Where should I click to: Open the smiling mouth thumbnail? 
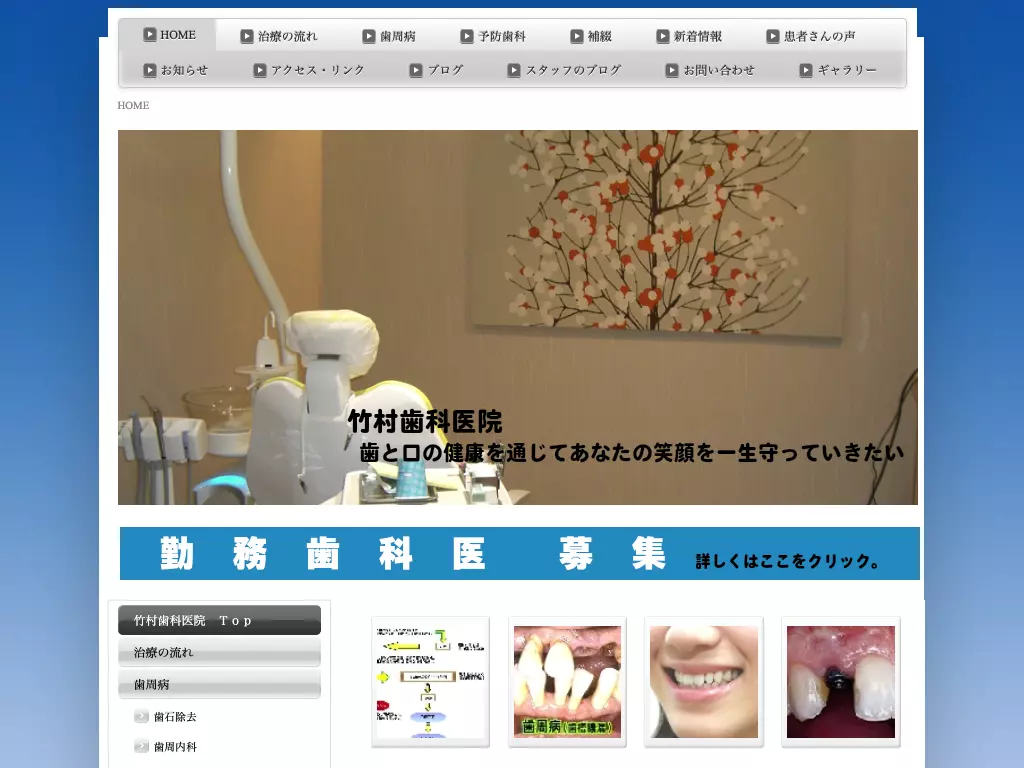(704, 682)
